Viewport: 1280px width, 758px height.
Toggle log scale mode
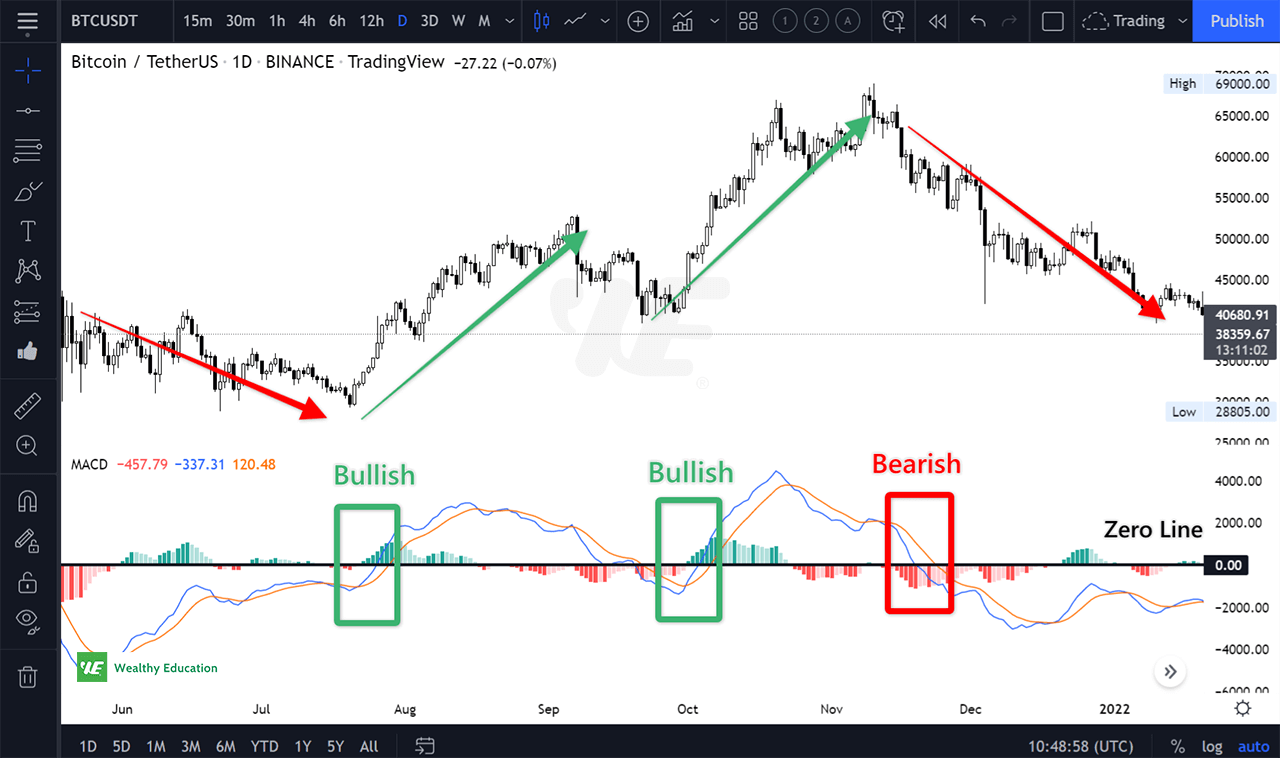(1212, 746)
